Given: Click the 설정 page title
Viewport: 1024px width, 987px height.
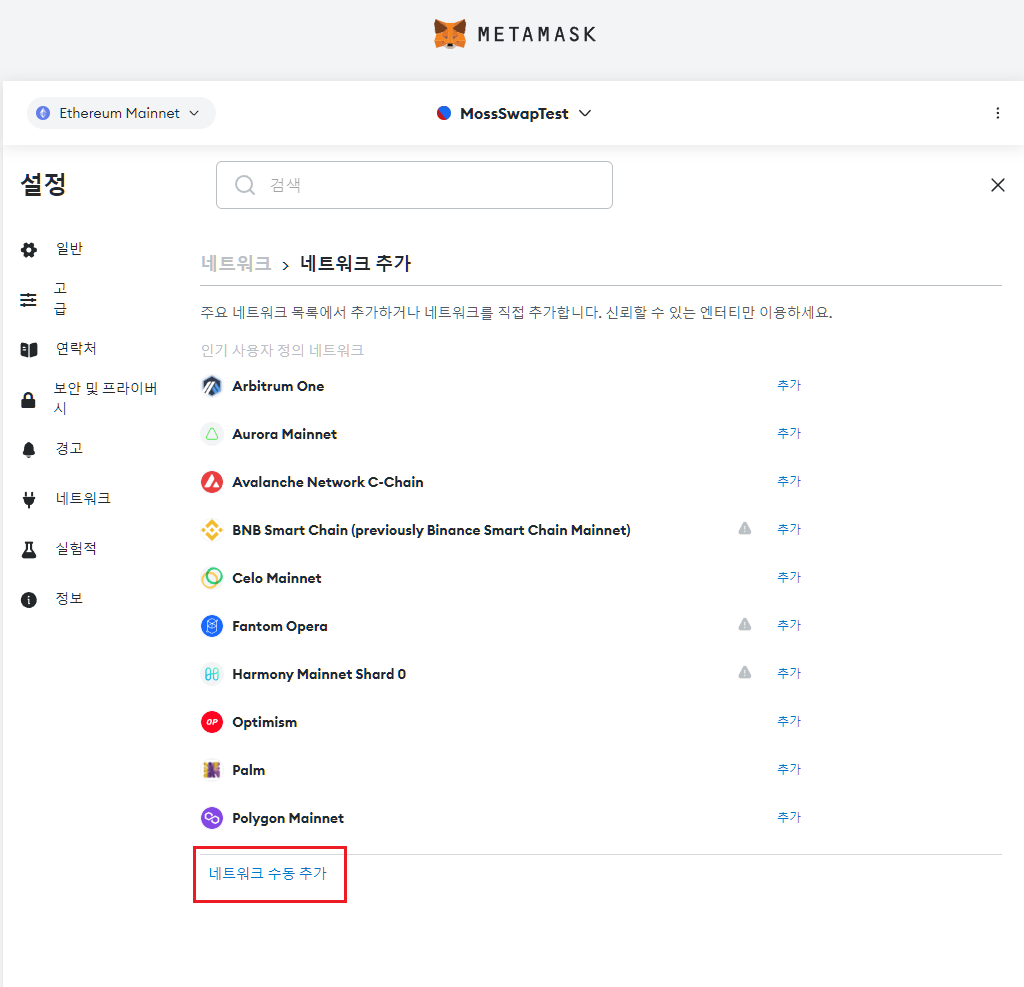Looking at the screenshot, I should pyautogui.click(x=43, y=184).
